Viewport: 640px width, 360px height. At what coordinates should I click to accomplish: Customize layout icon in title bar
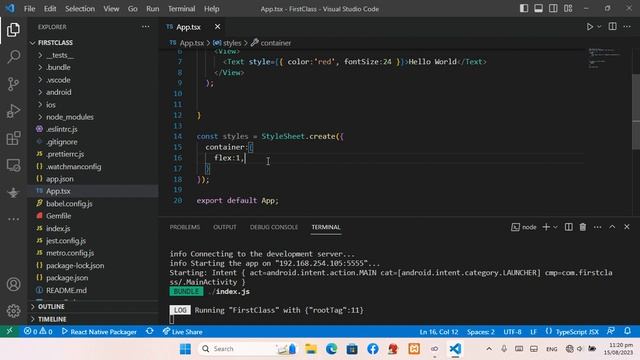tap(568, 9)
